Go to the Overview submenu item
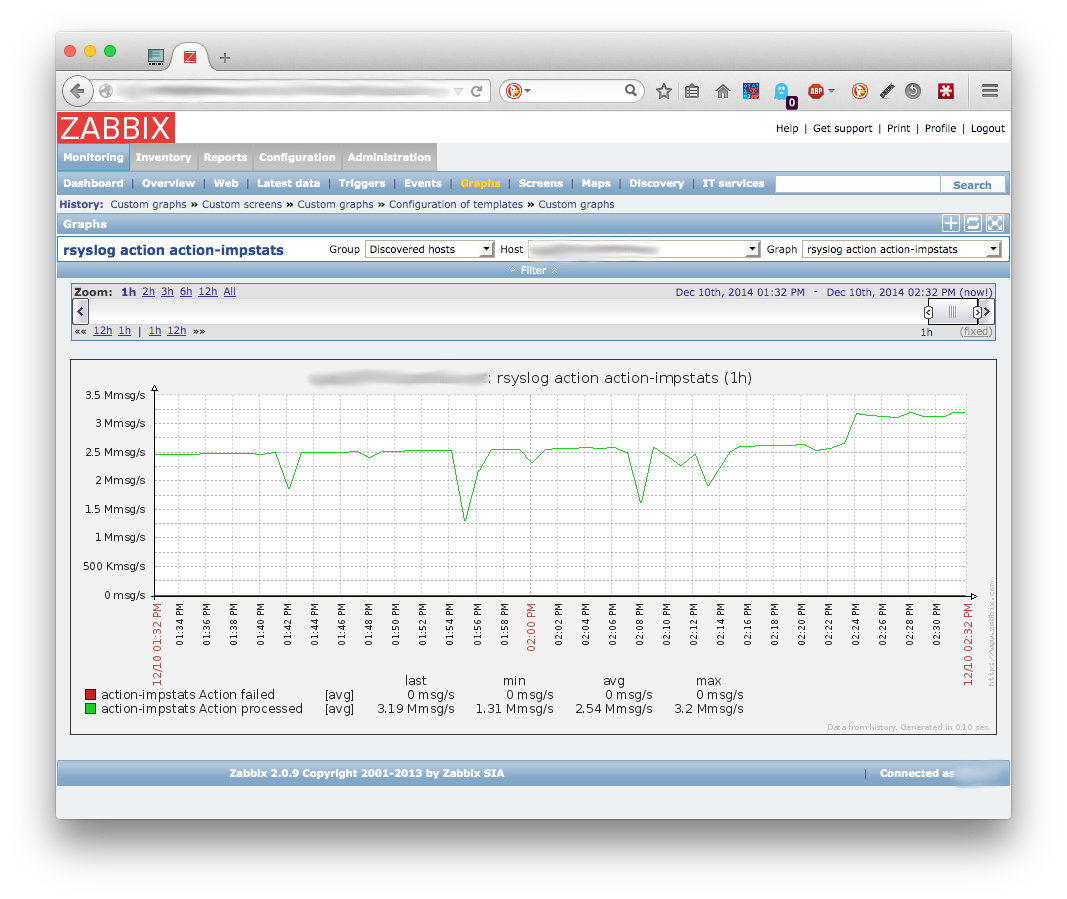 click(168, 183)
